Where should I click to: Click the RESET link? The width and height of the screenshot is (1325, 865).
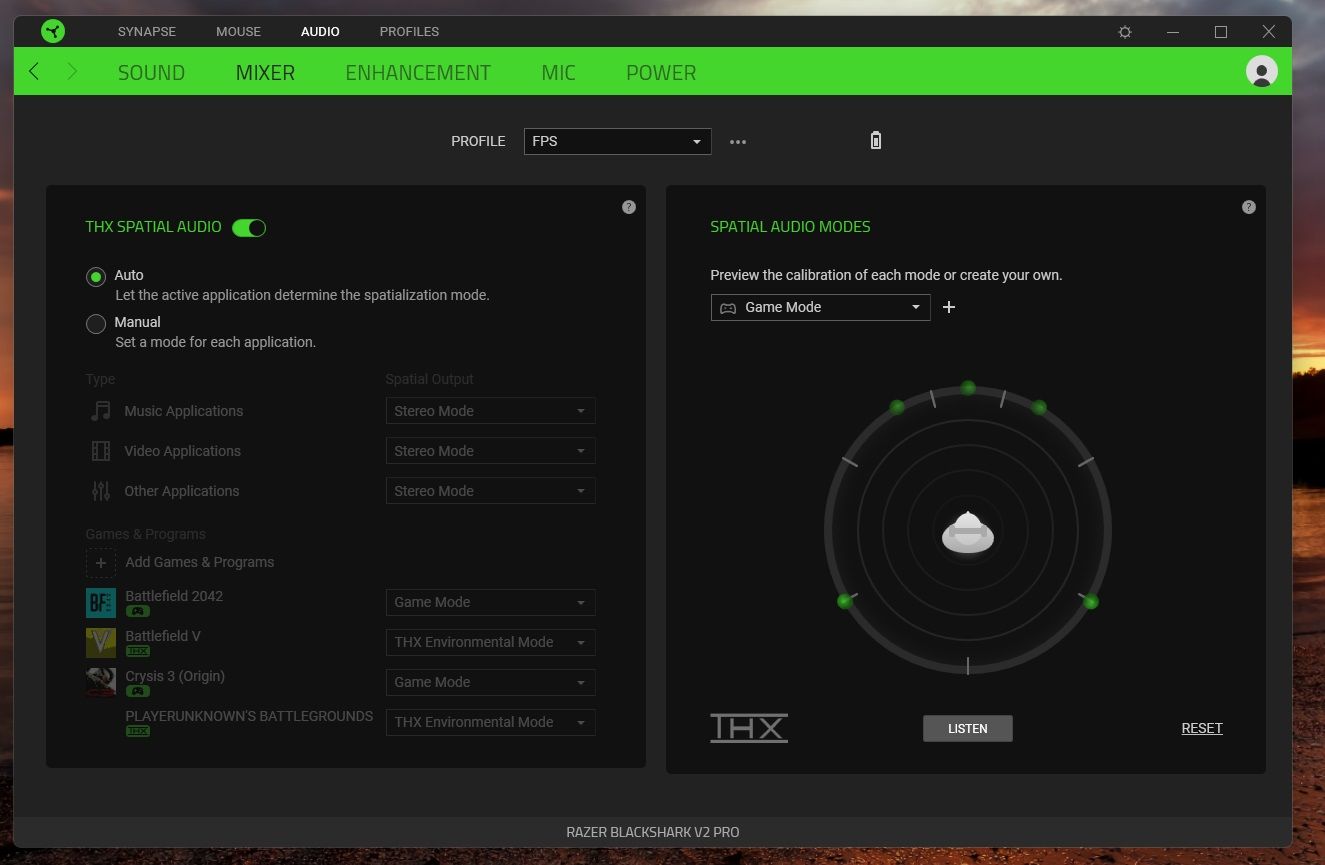(1202, 729)
